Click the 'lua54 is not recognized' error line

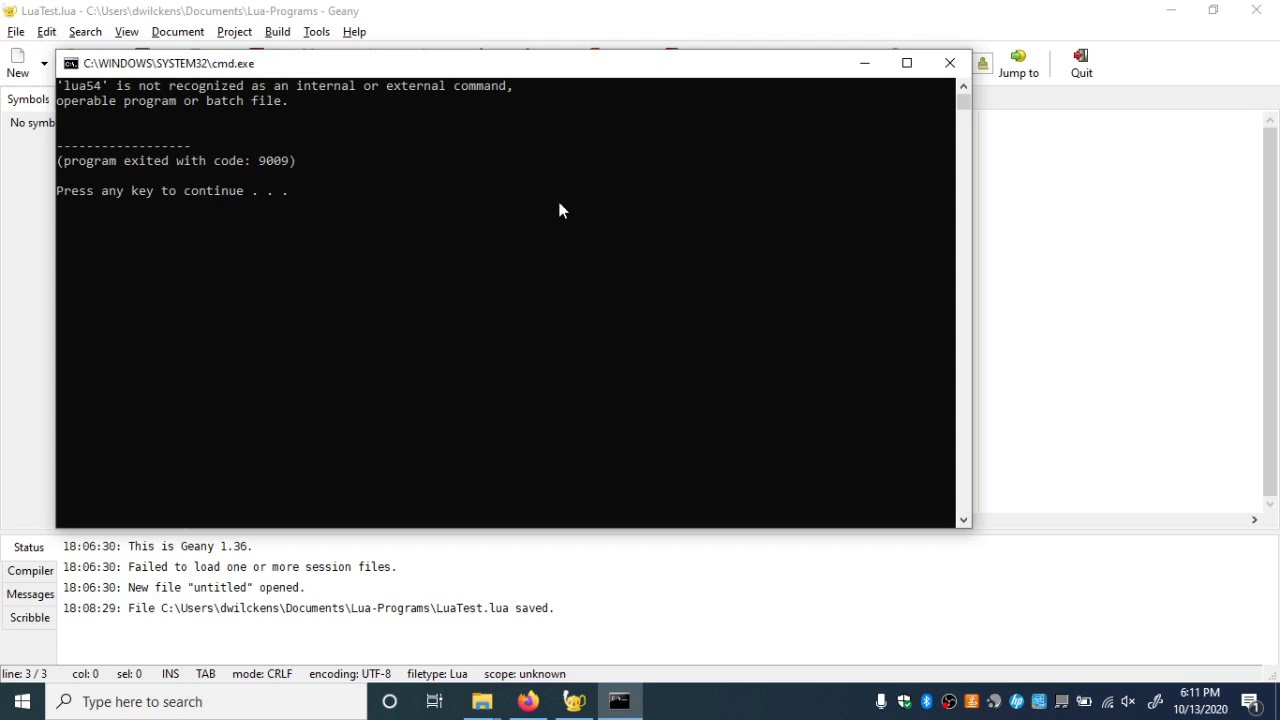pyautogui.click(x=285, y=86)
